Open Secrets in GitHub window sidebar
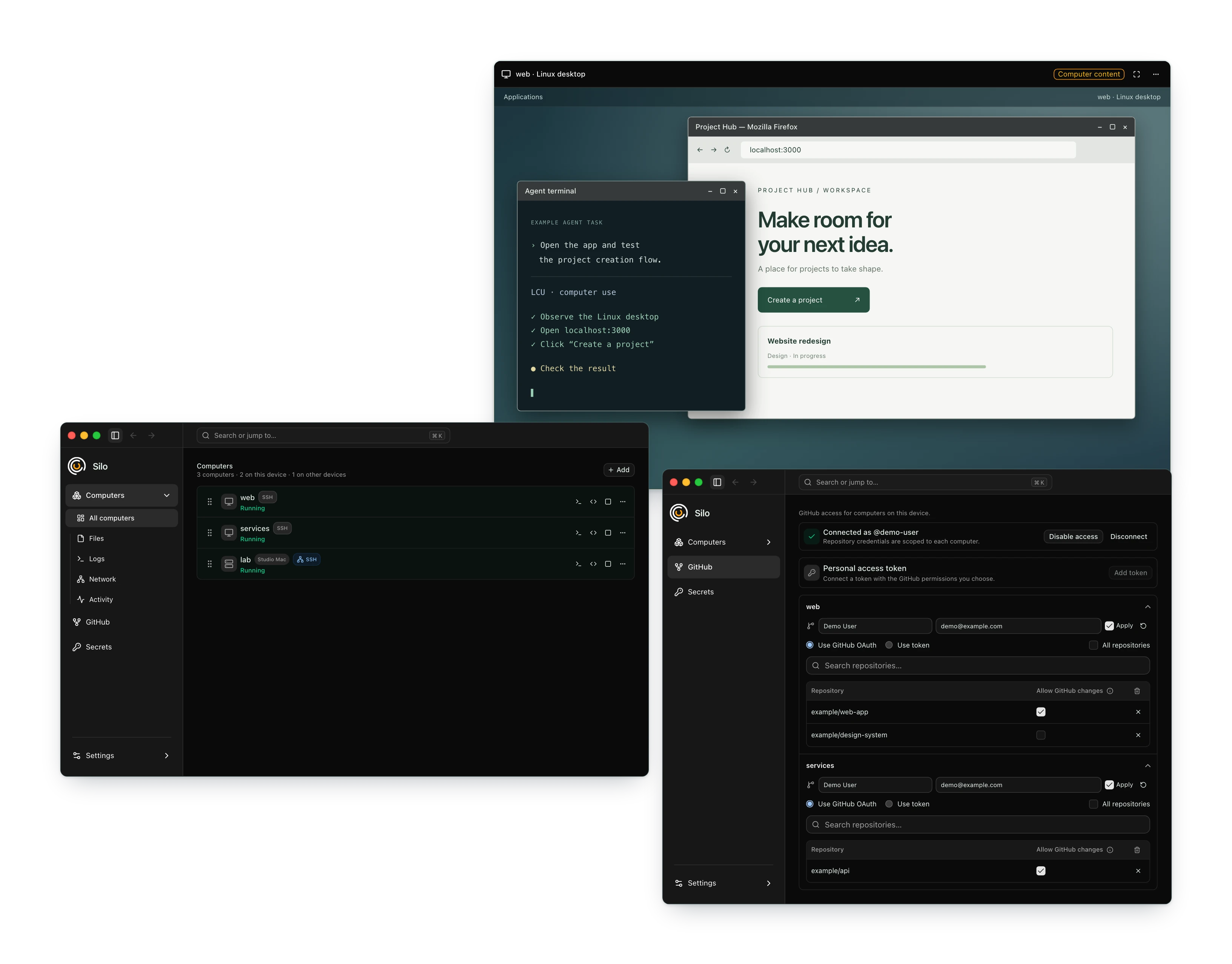1232x964 pixels. (x=723, y=592)
